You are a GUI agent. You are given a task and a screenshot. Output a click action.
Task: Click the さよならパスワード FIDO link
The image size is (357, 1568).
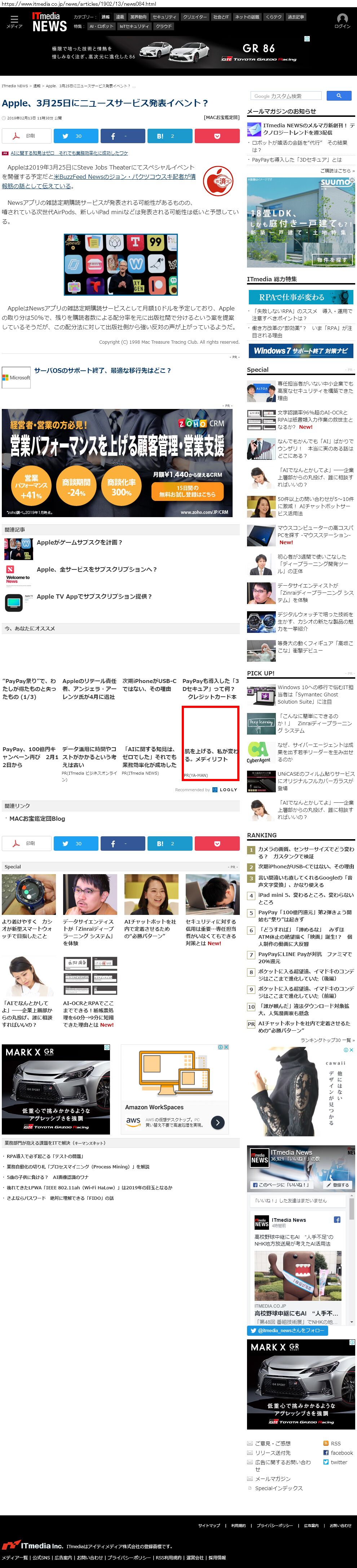click(59, 1197)
